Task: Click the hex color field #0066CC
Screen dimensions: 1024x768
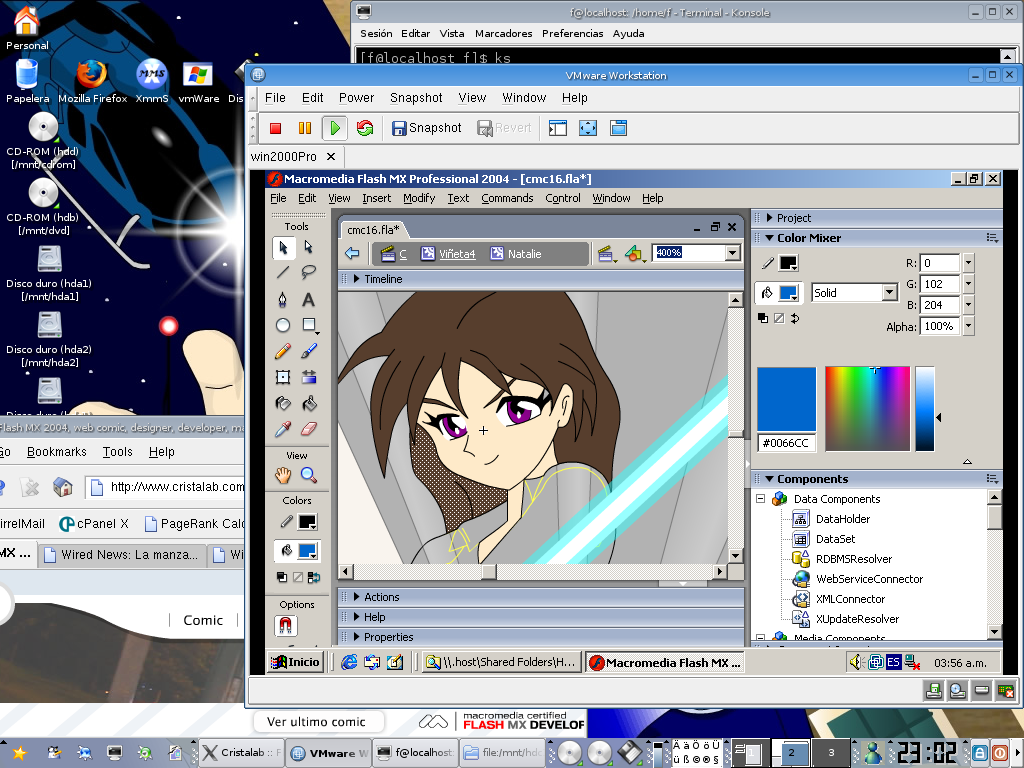Action: [x=786, y=443]
